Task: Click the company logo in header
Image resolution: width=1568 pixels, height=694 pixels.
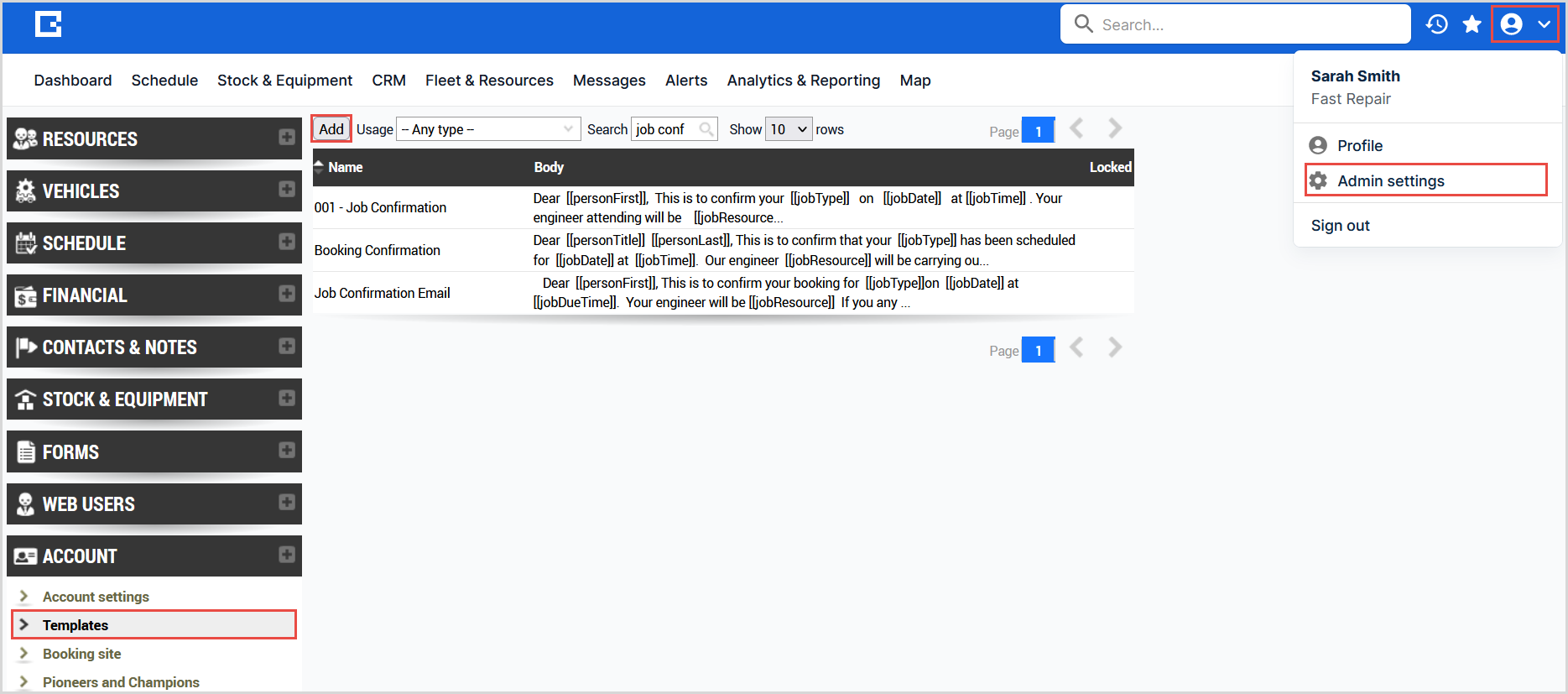Action: 48,24
